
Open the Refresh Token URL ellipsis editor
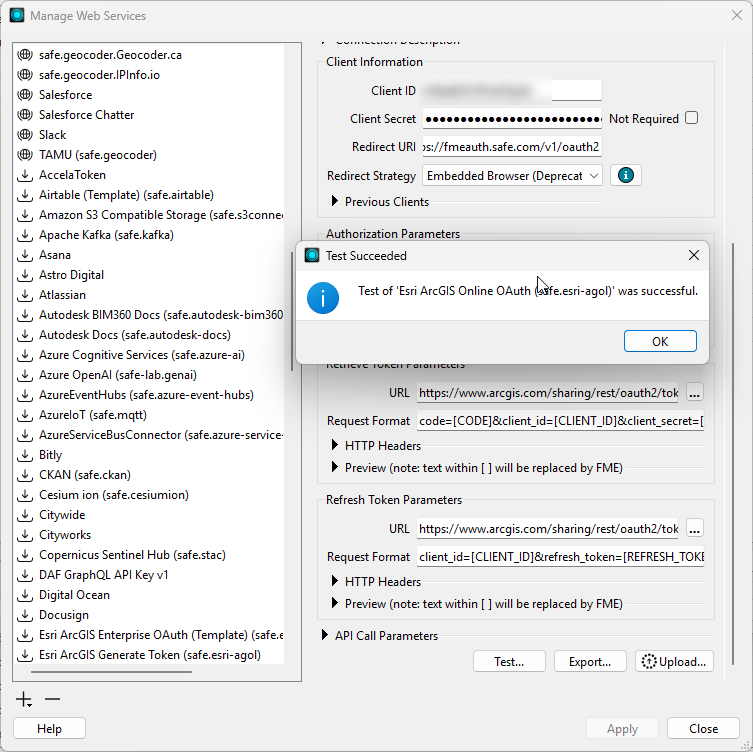(694, 528)
